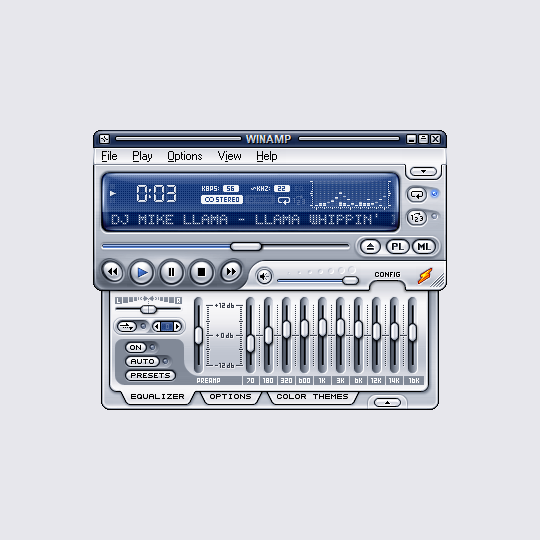Open the Play menu
The image size is (540, 540).
[x=142, y=156]
